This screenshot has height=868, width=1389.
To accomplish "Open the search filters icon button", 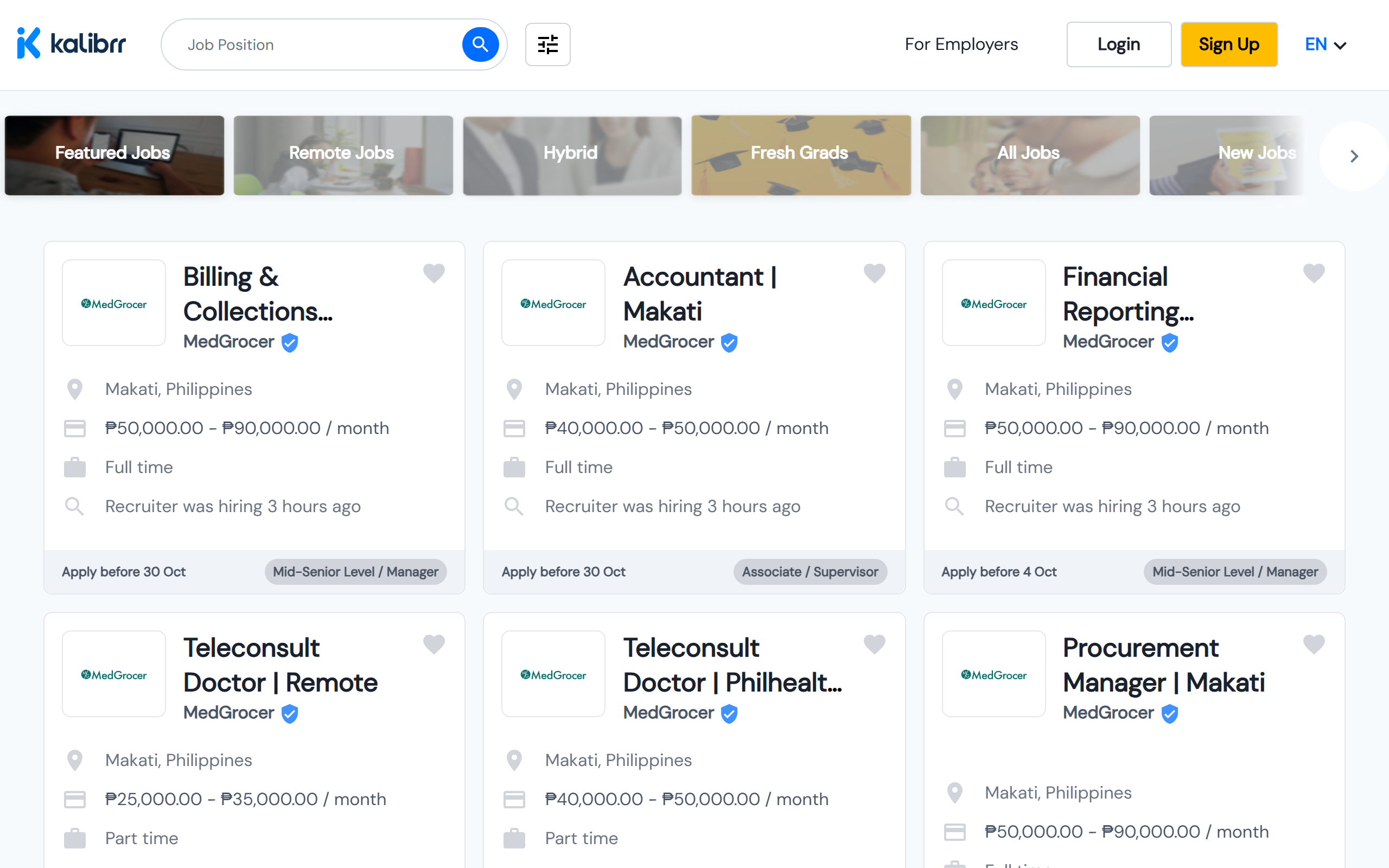I will pos(547,44).
